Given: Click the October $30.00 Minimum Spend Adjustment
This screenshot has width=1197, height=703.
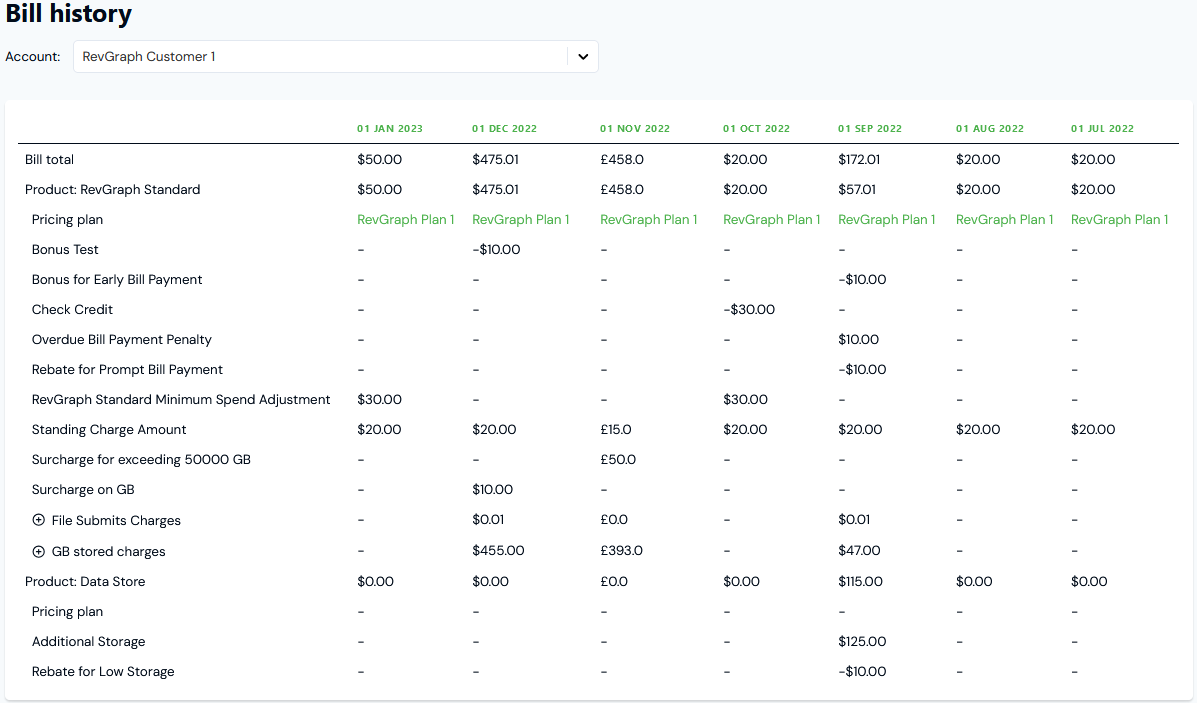Looking at the screenshot, I should click(x=745, y=399).
